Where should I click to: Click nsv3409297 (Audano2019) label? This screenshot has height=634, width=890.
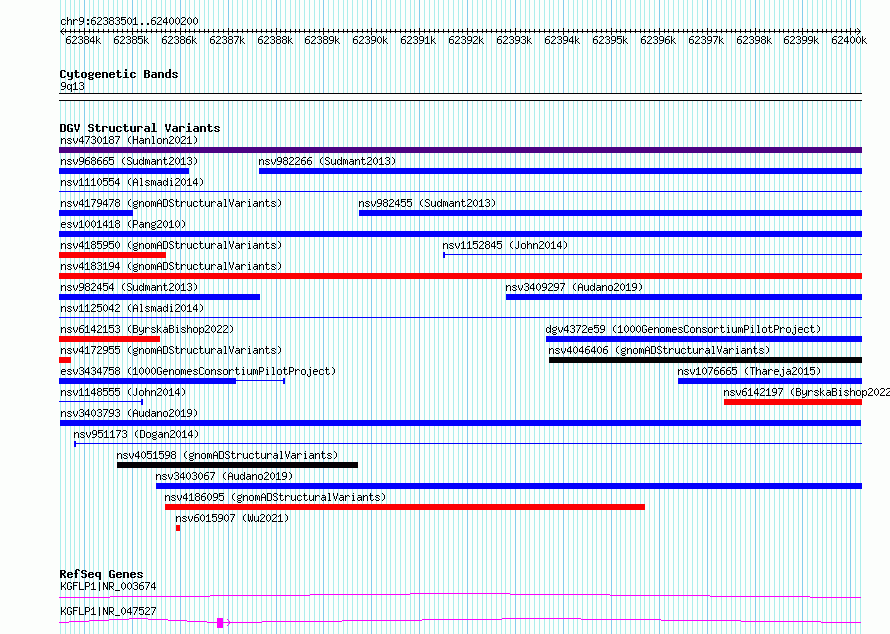[x=574, y=287]
